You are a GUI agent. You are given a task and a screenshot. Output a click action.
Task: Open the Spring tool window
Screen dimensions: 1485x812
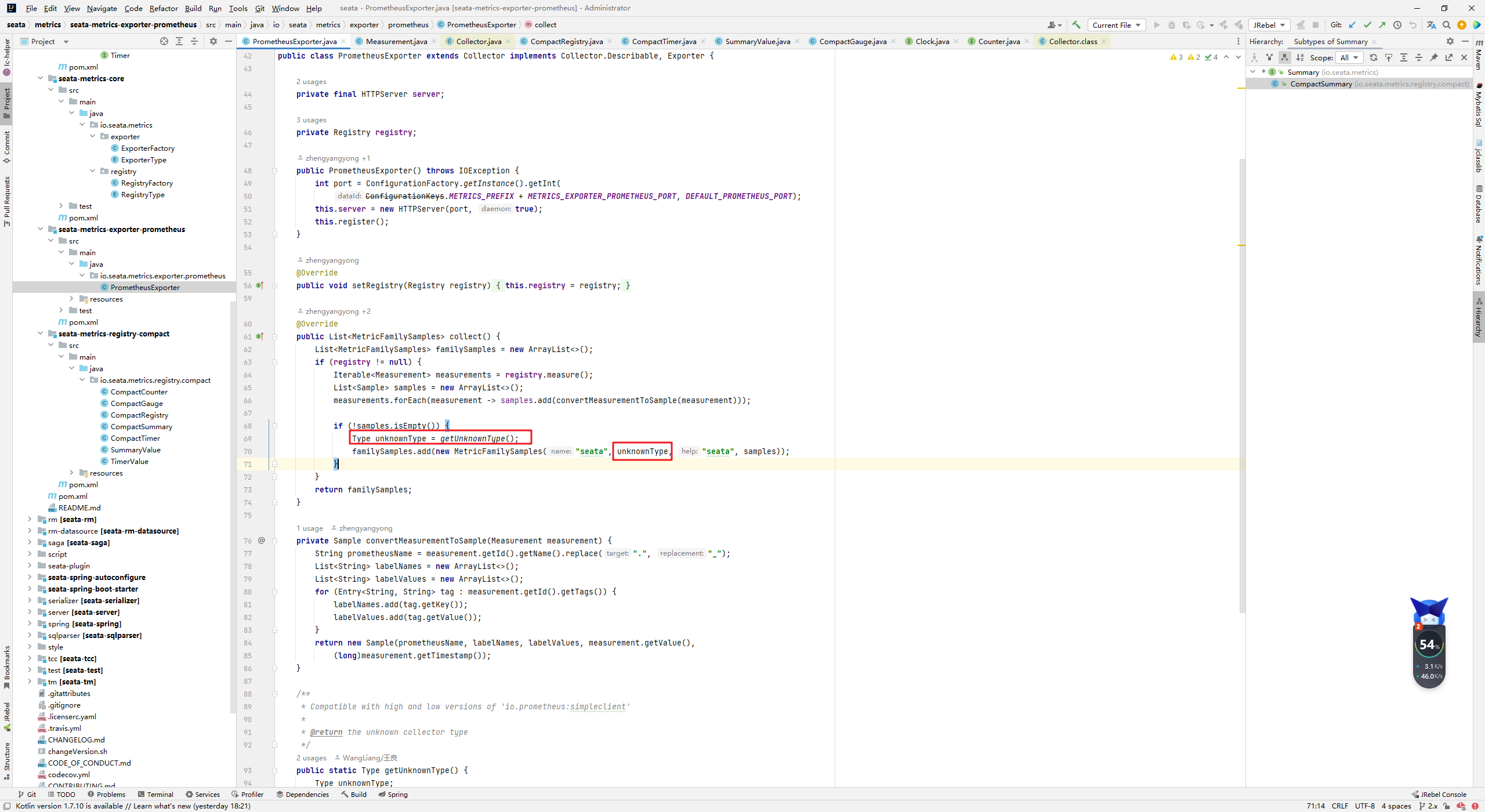pyautogui.click(x=393, y=795)
